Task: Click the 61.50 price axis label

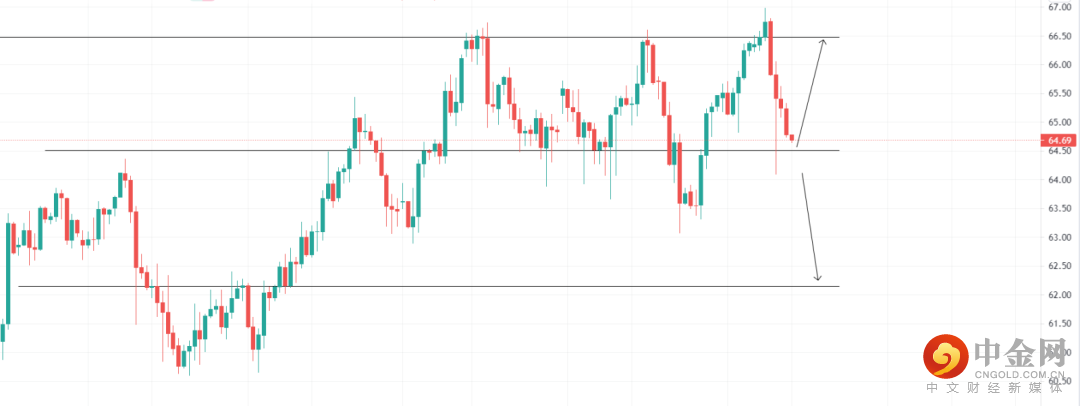Action: point(1060,324)
